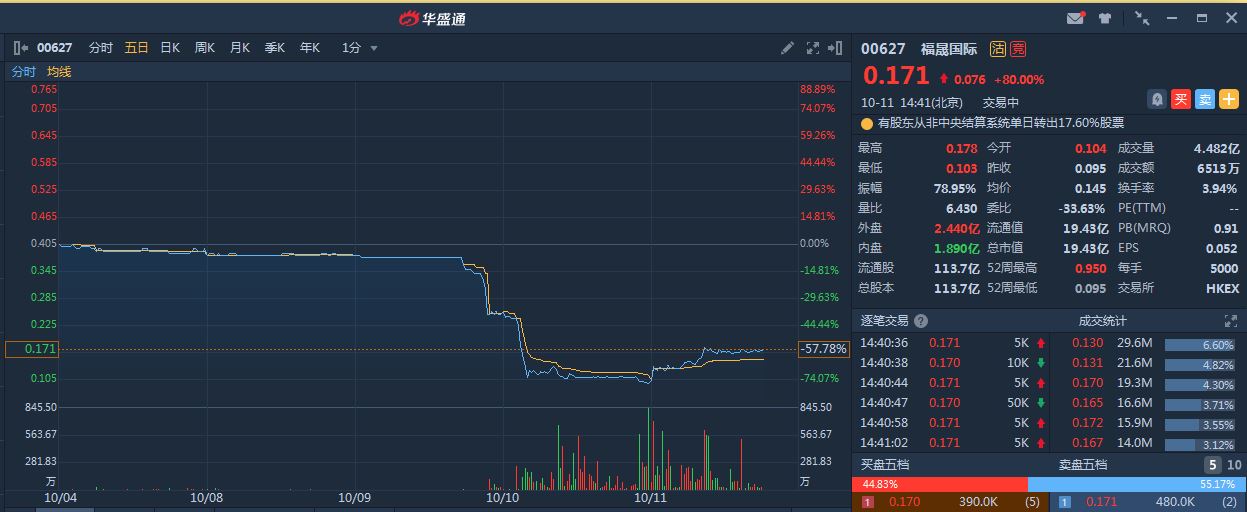The image size is (1247, 512).
Task: Click the pencil drawing tool icon
Action: click(x=787, y=47)
